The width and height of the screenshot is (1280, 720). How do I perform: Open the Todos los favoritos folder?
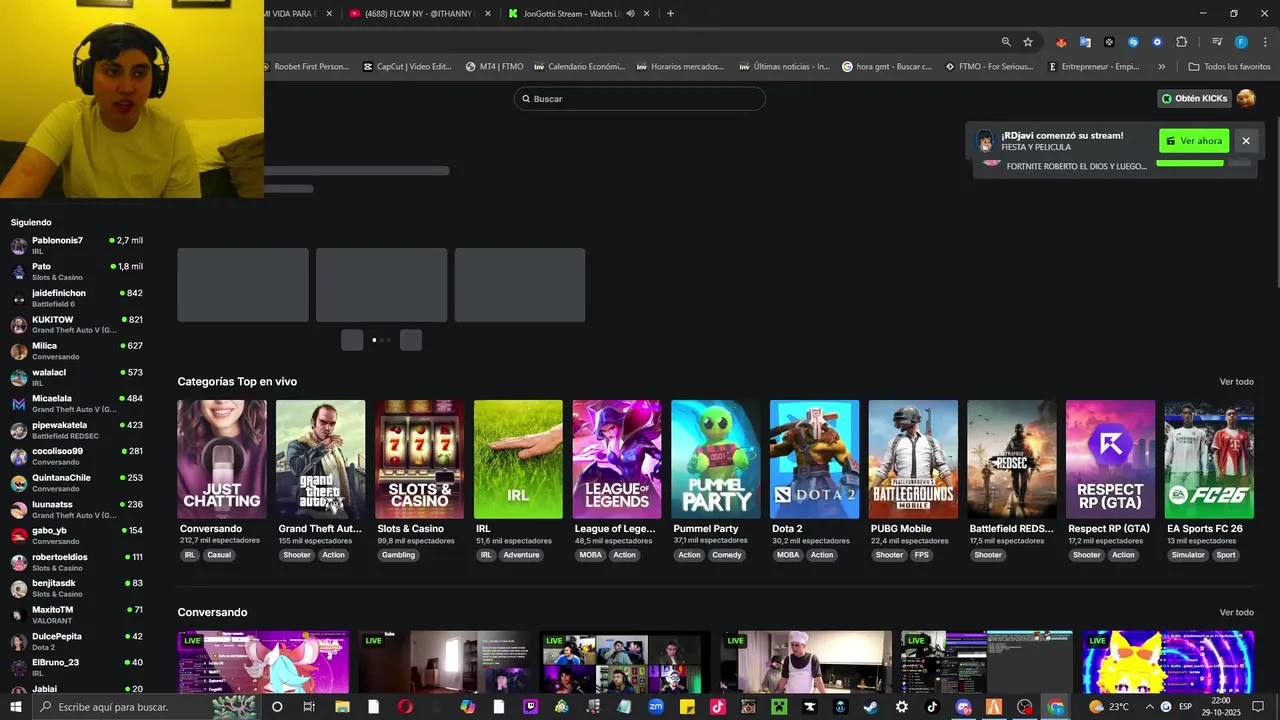click(1229, 66)
